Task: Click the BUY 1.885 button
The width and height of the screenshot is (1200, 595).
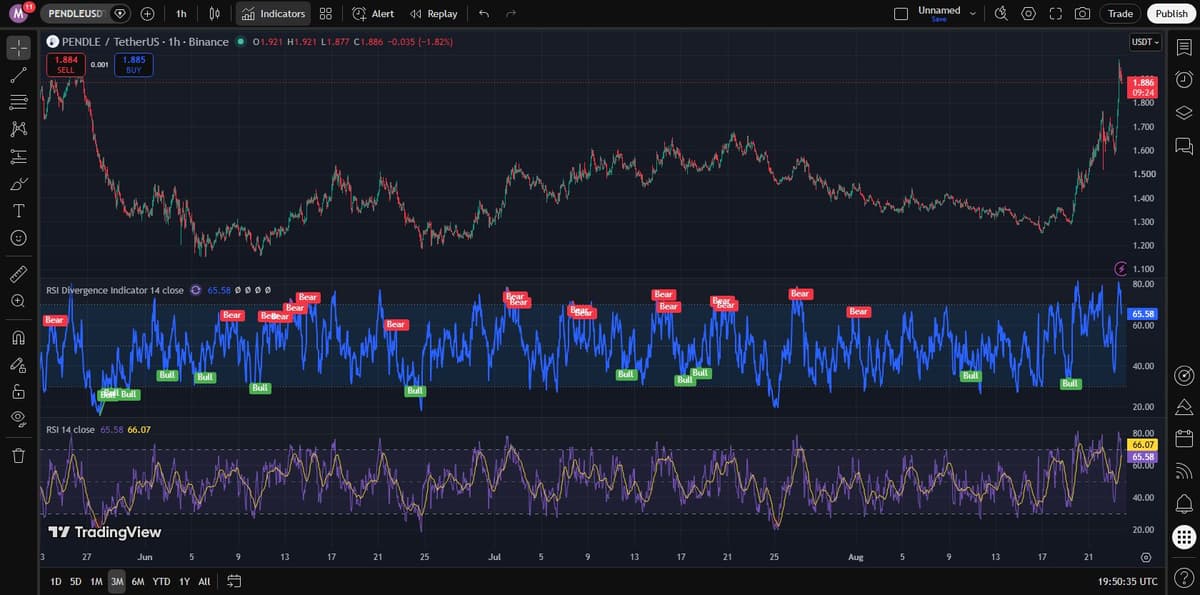Action: (x=133, y=65)
